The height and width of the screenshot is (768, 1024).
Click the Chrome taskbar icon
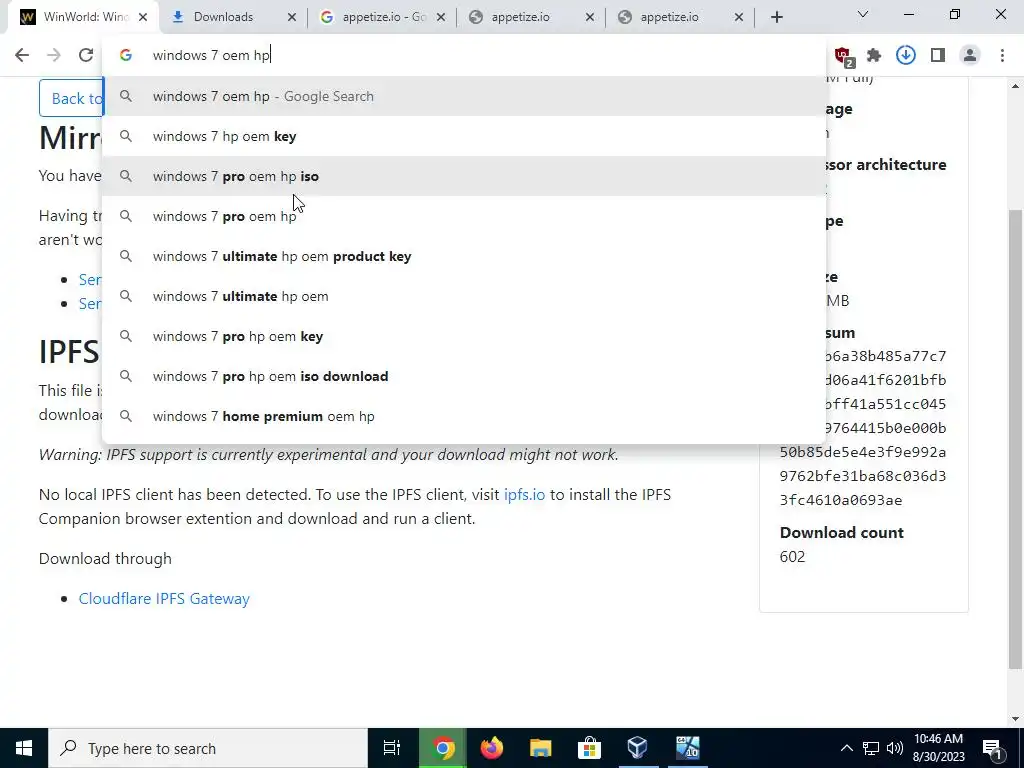point(443,748)
